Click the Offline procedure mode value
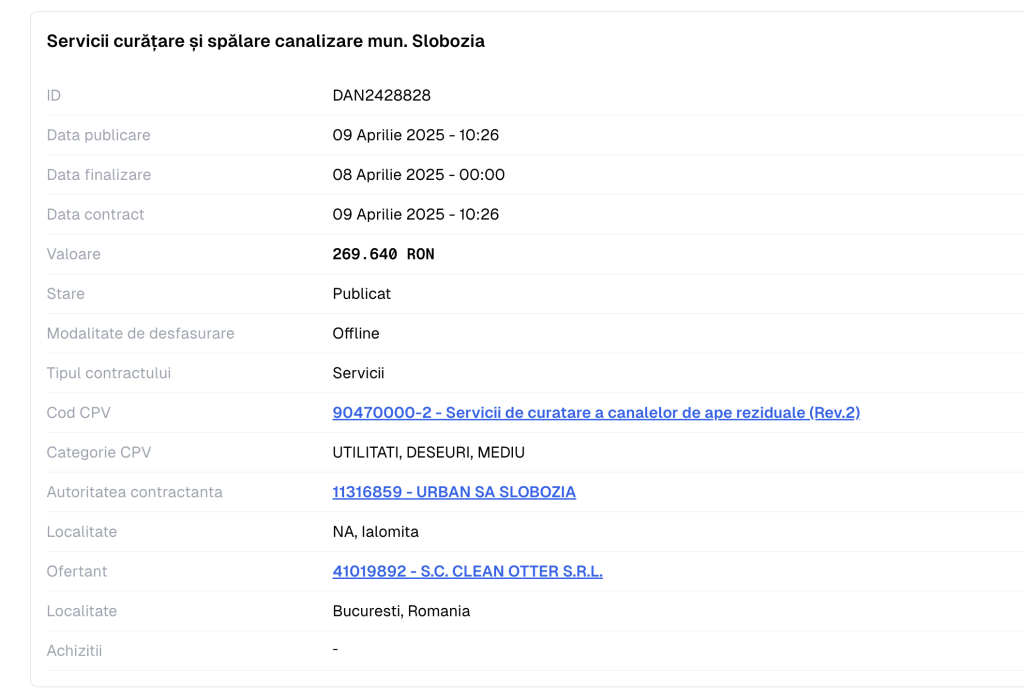Viewport: 1024px width, 697px height. click(x=355, y=333)
